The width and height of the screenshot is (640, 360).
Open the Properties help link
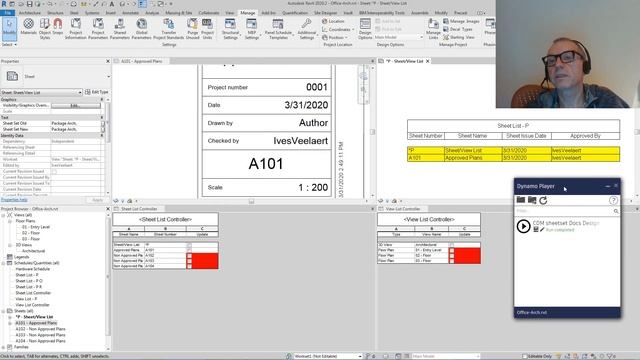click(14, 200)
